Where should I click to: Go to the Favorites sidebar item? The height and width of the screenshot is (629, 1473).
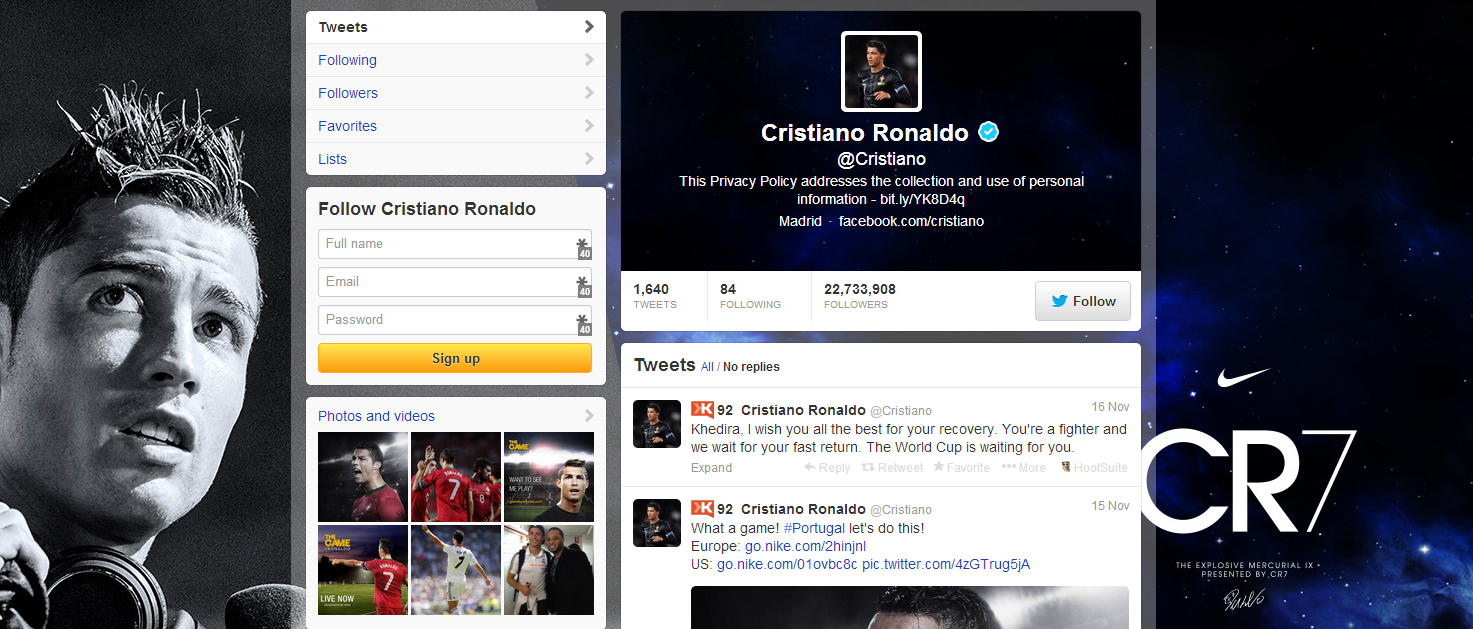[348, 126]
